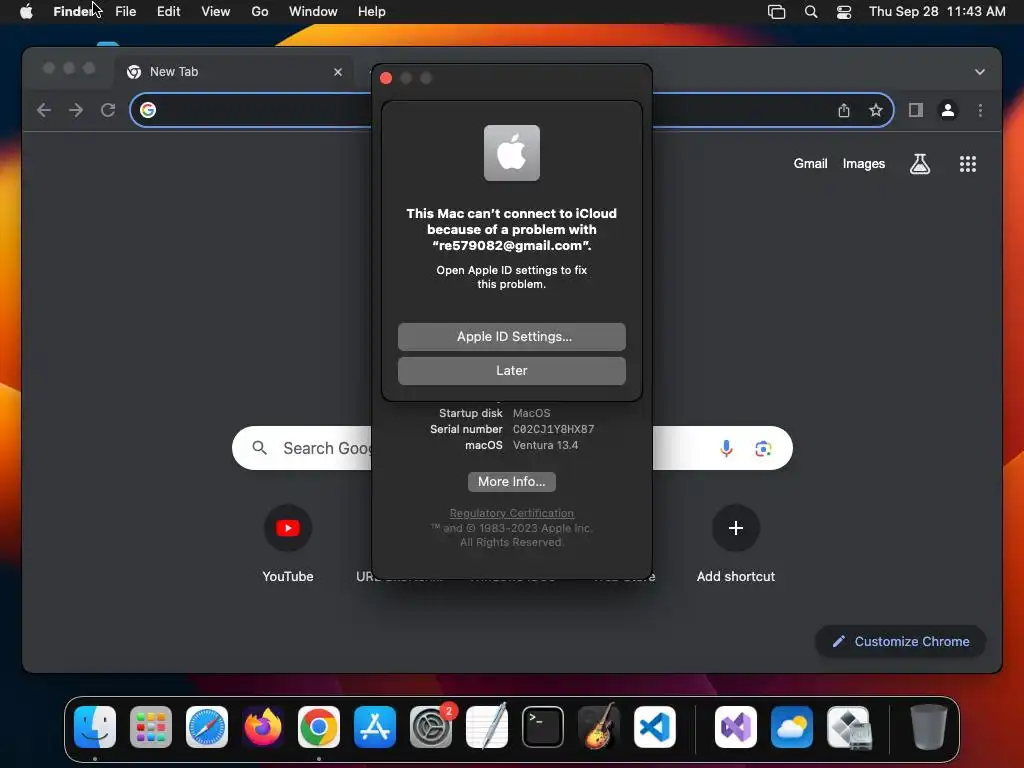Click the Apple logo in the alert
The height and width of the screenshot is (768, 1024).
pyautogui.click(x=511, y=153)
